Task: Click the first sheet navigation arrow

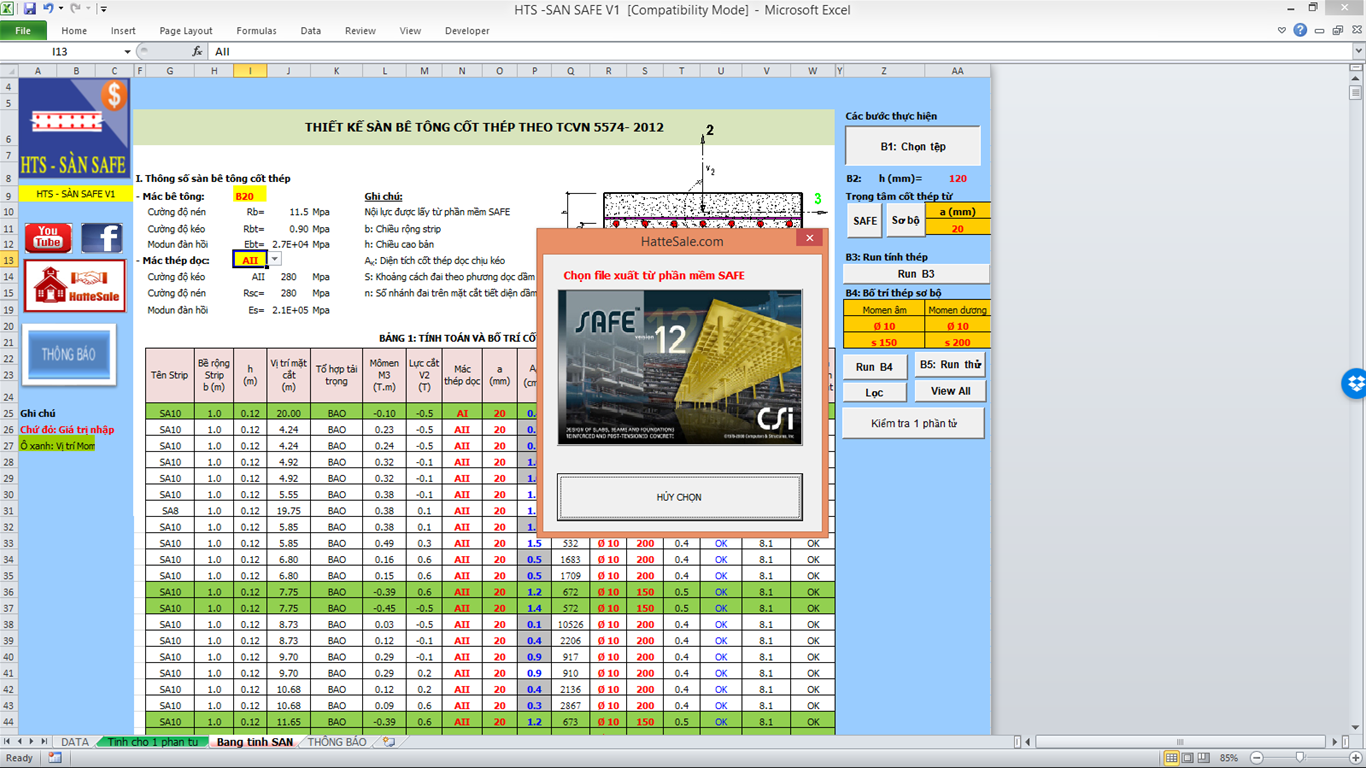Action: [8, 742]
